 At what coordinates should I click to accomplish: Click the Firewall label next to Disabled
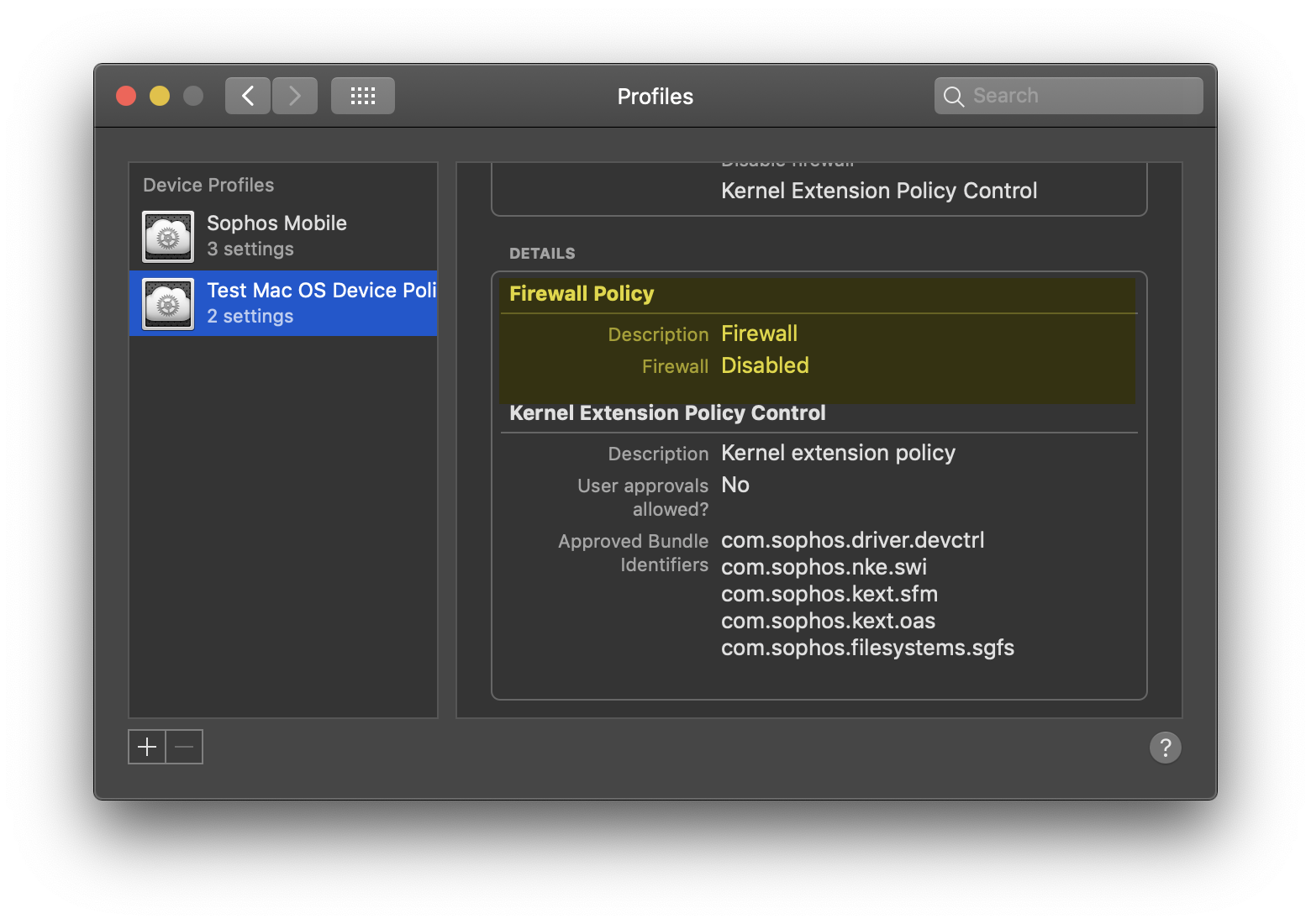click(675, 366)
